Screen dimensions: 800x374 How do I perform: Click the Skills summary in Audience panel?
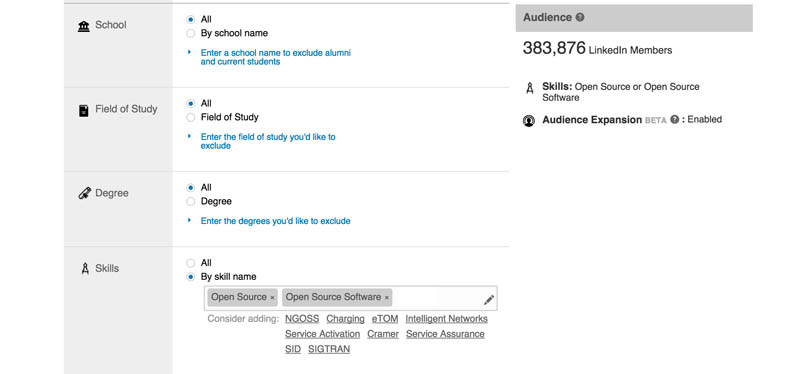pos(621,92)
